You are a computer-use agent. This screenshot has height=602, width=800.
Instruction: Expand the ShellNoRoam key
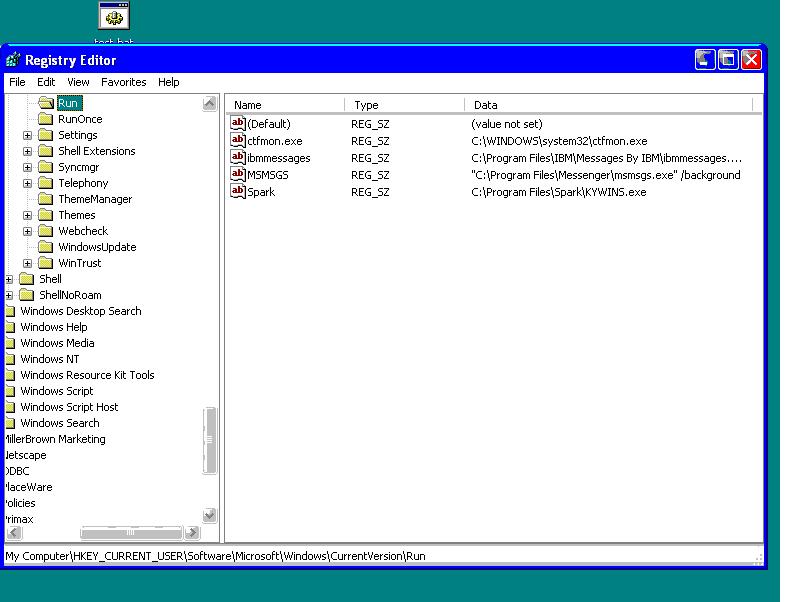[9, 295]
